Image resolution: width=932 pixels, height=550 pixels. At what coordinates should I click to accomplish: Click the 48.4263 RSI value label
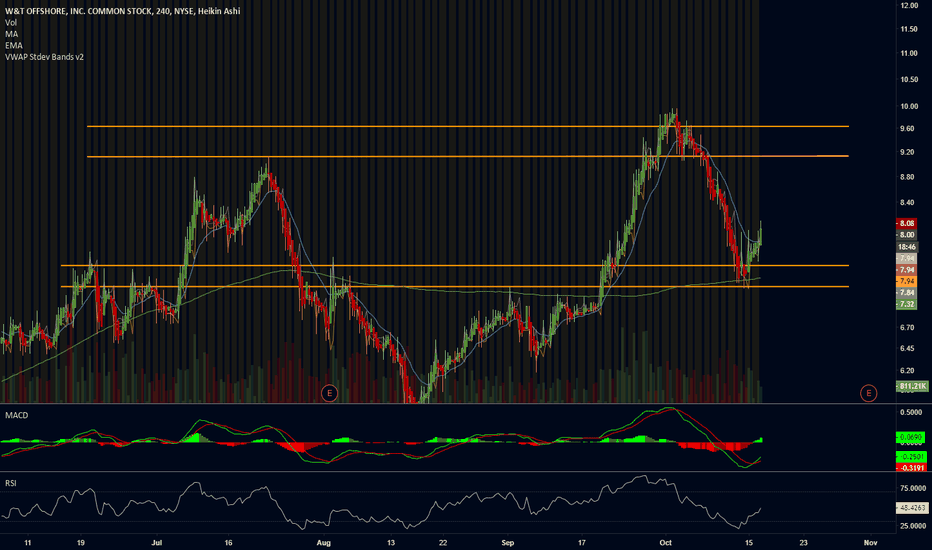click(x=911, y=508)
